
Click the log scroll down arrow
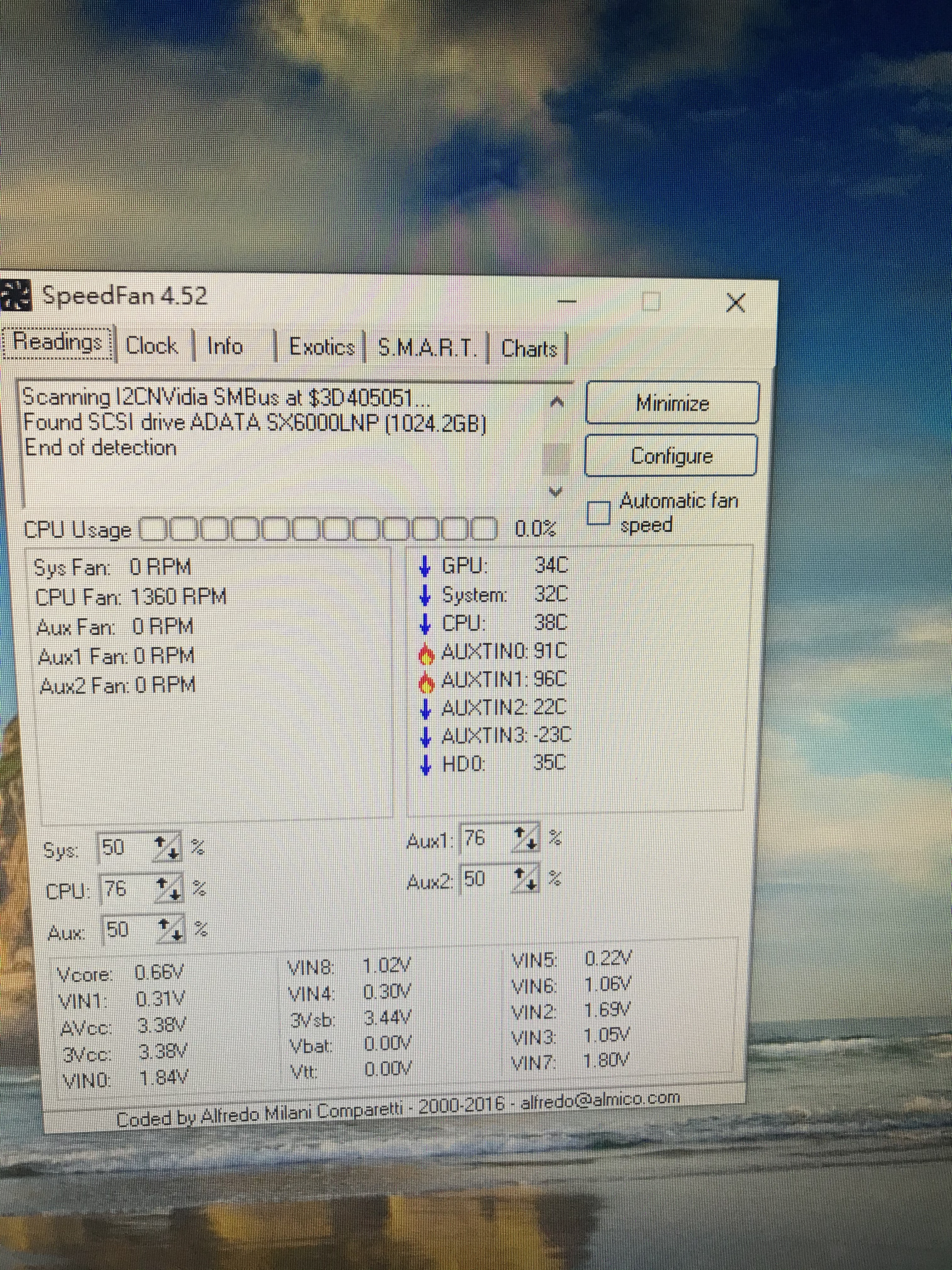[555, 491]
